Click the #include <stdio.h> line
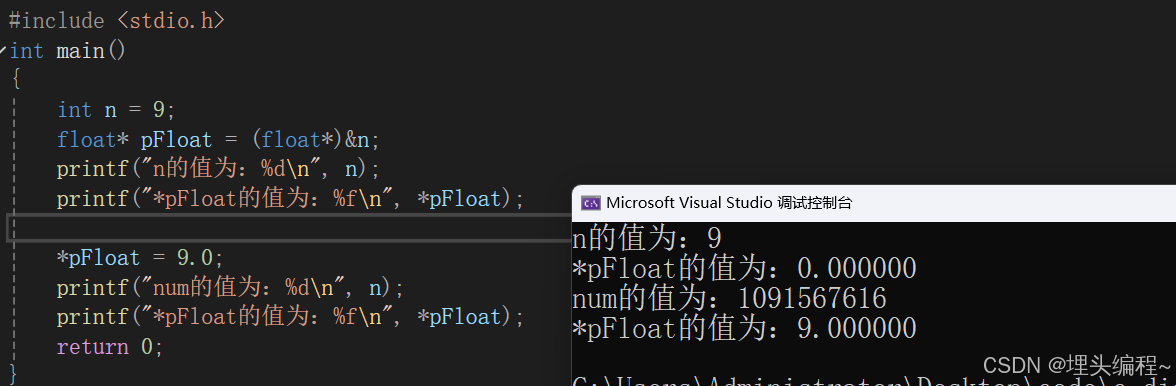Screen dimensions: 1176x386 pos(116,20)
